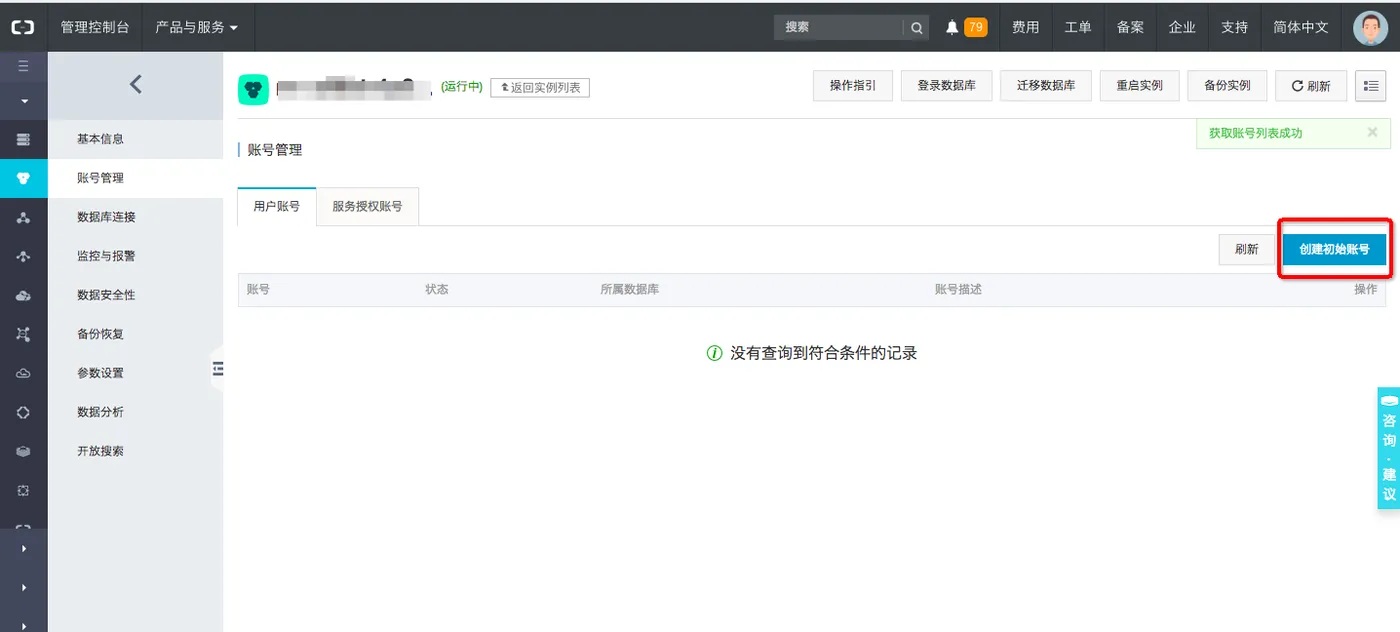
Task: Click 重启实例 button
Action: tap(1139, 86)
